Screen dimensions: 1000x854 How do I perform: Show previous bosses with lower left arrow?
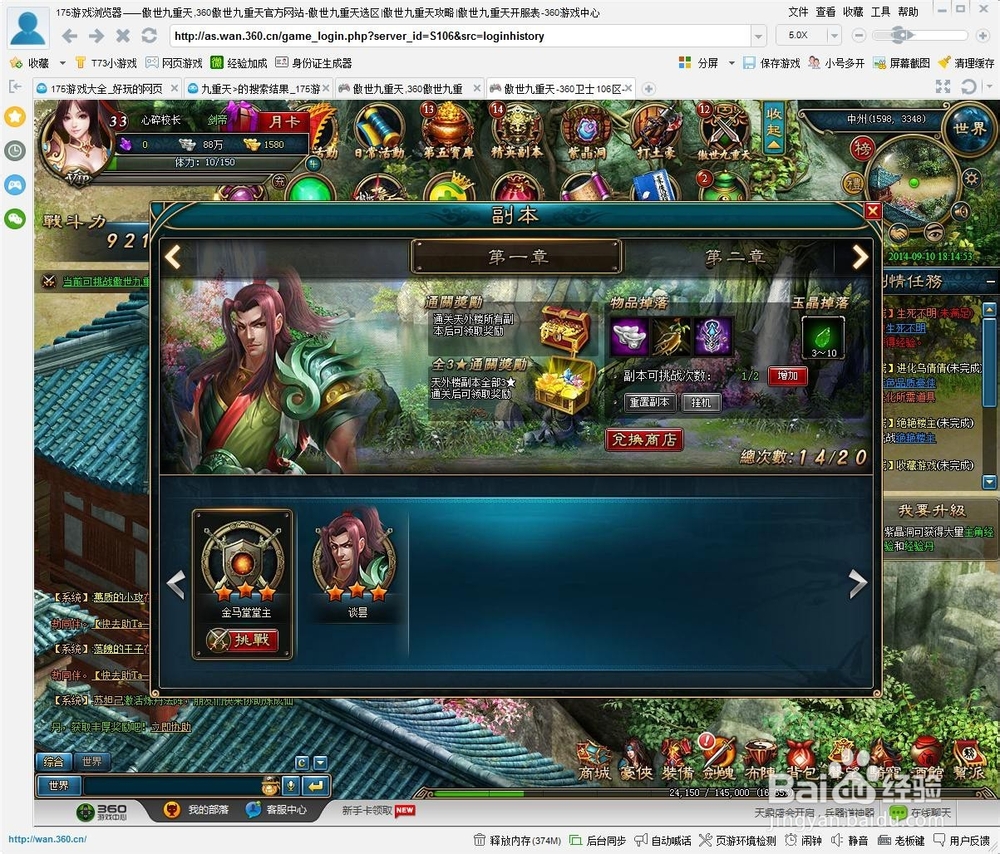[x=176, y=584]
